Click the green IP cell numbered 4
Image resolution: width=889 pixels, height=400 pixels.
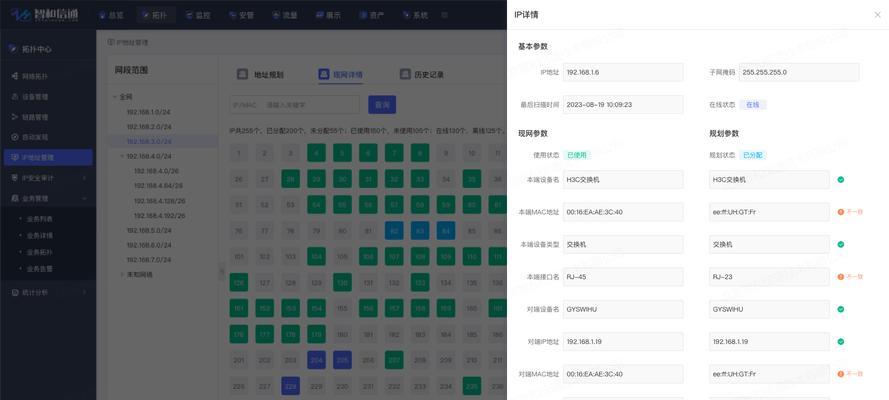[x=316, y=153]
